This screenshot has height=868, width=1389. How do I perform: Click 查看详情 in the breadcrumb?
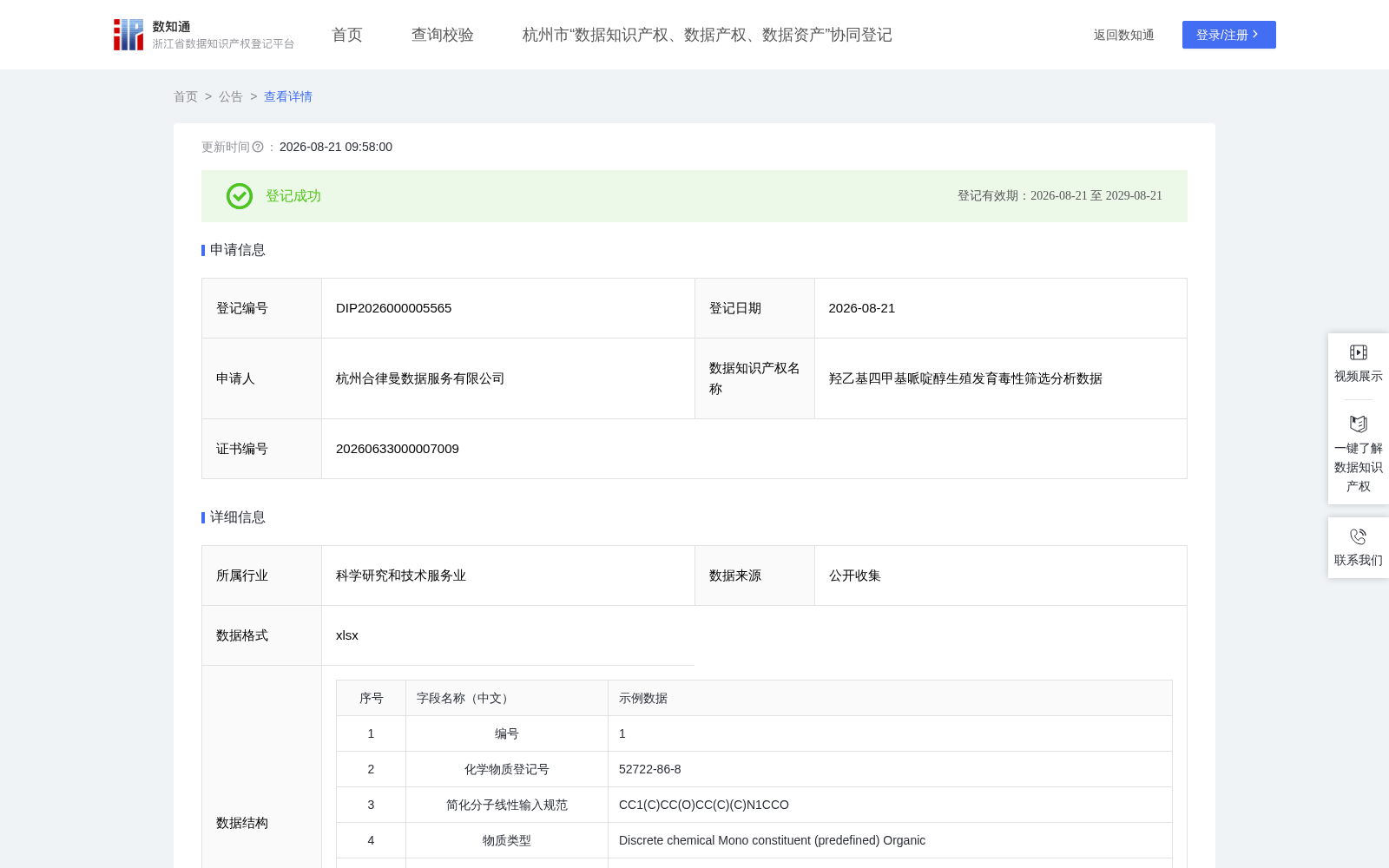(288, 96)
